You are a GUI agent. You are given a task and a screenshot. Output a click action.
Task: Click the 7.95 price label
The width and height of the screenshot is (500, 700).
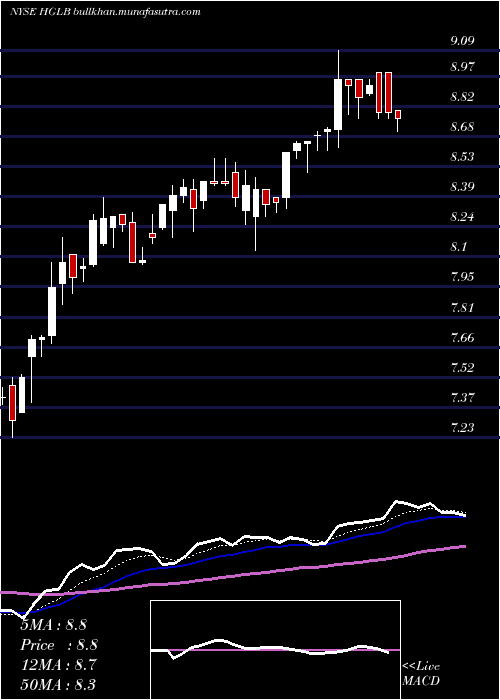point(462,277)
